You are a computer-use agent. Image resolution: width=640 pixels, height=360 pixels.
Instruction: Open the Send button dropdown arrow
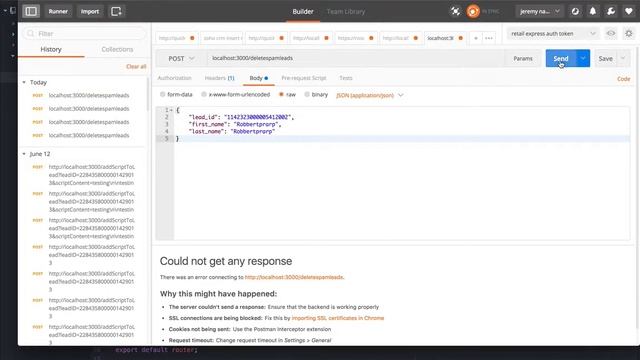[x=583, y=58]
